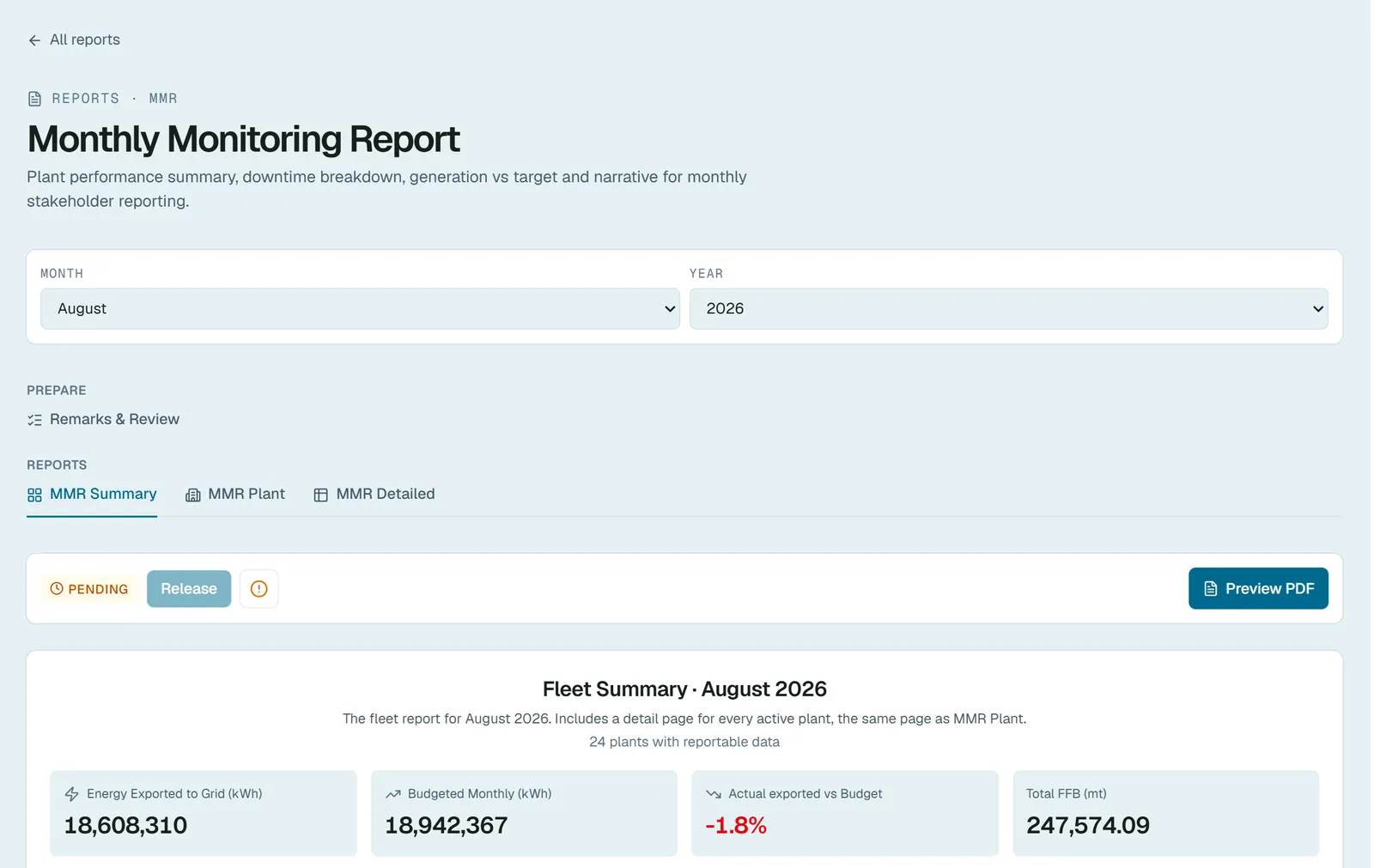
Task: Click the Monthly Monitoring Report title
Action: click(x=244, y=139)
